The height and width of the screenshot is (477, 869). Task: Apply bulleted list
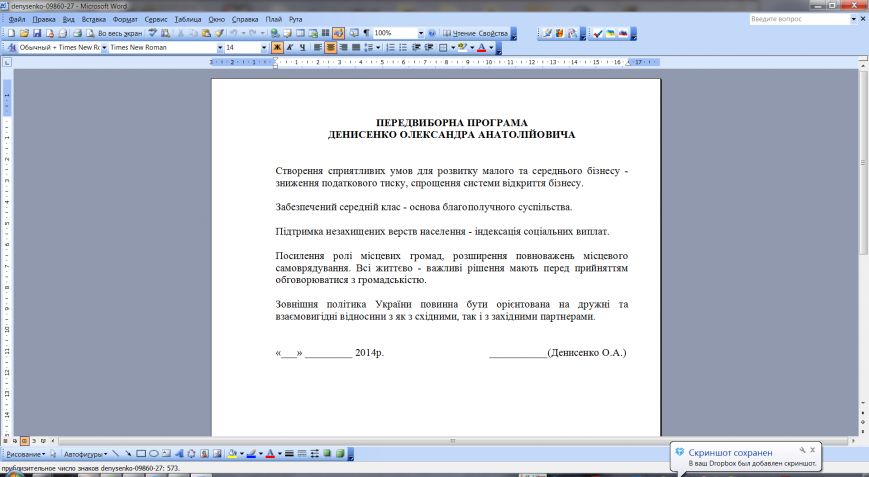[x=403, y=48]
